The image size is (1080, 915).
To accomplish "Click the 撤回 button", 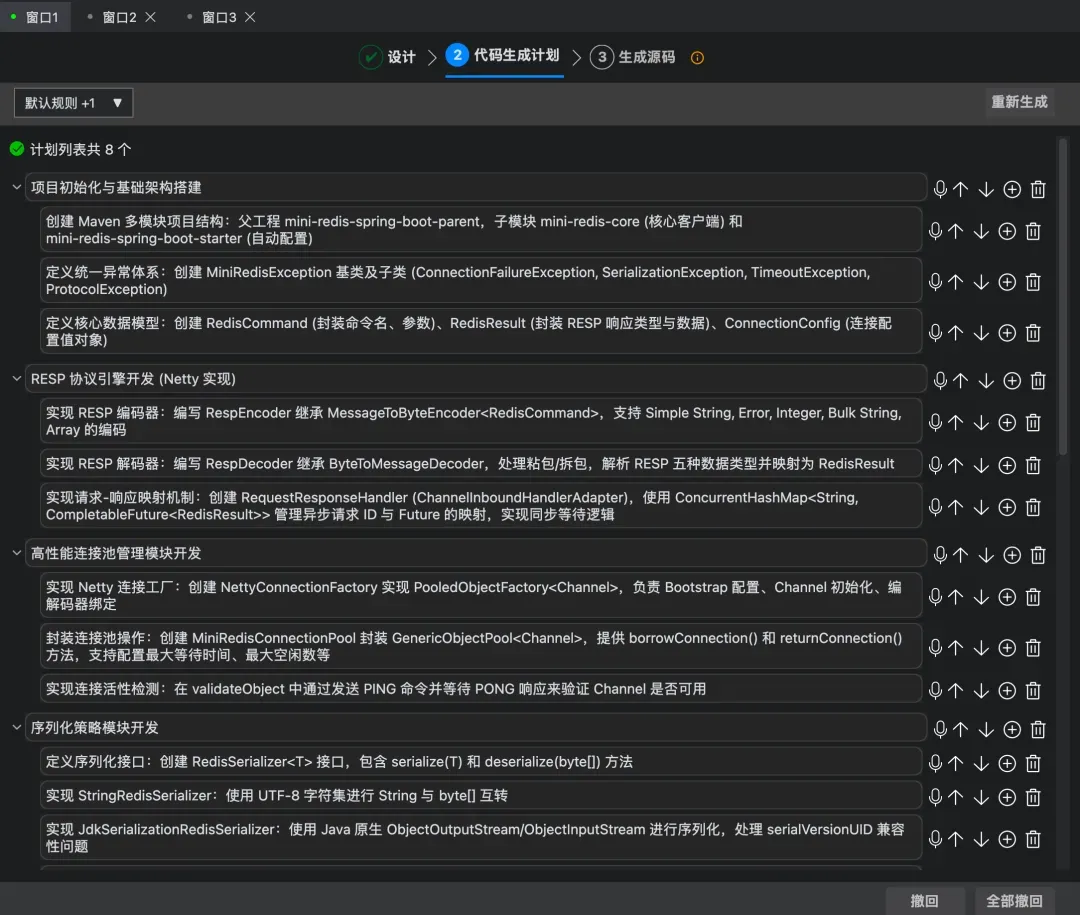I will [924, 901].
